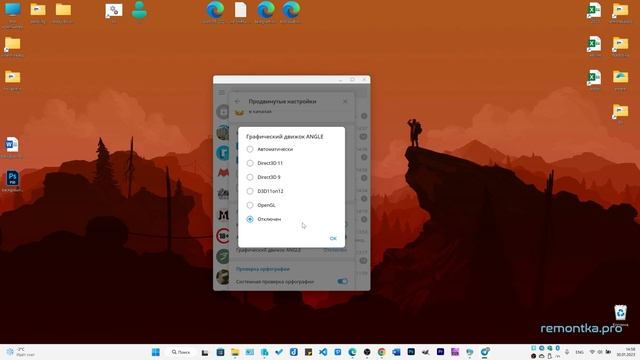
Task: Select the Direct3D 11 radio option
Action: (264, 163)
